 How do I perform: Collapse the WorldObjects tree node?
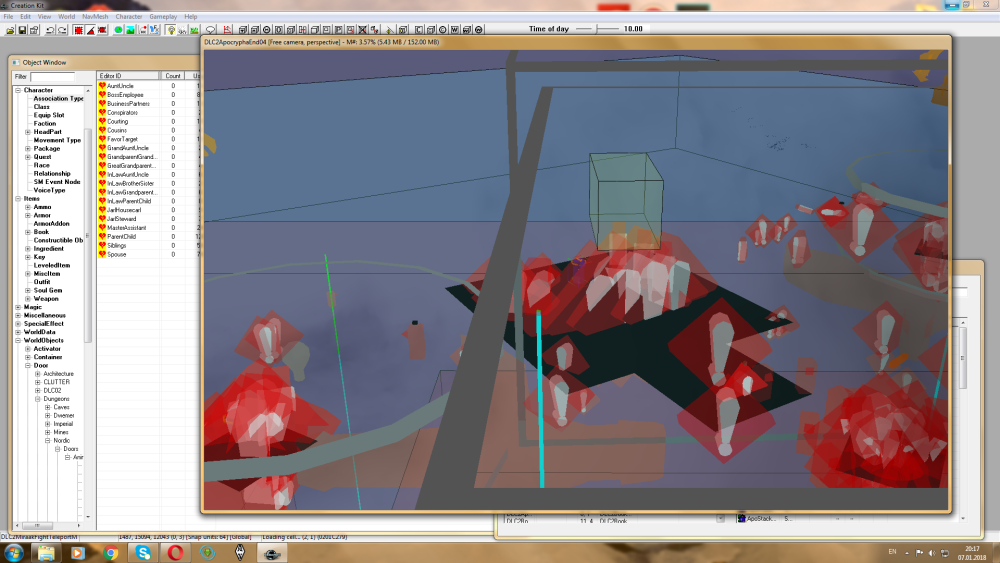pos(18,340)
